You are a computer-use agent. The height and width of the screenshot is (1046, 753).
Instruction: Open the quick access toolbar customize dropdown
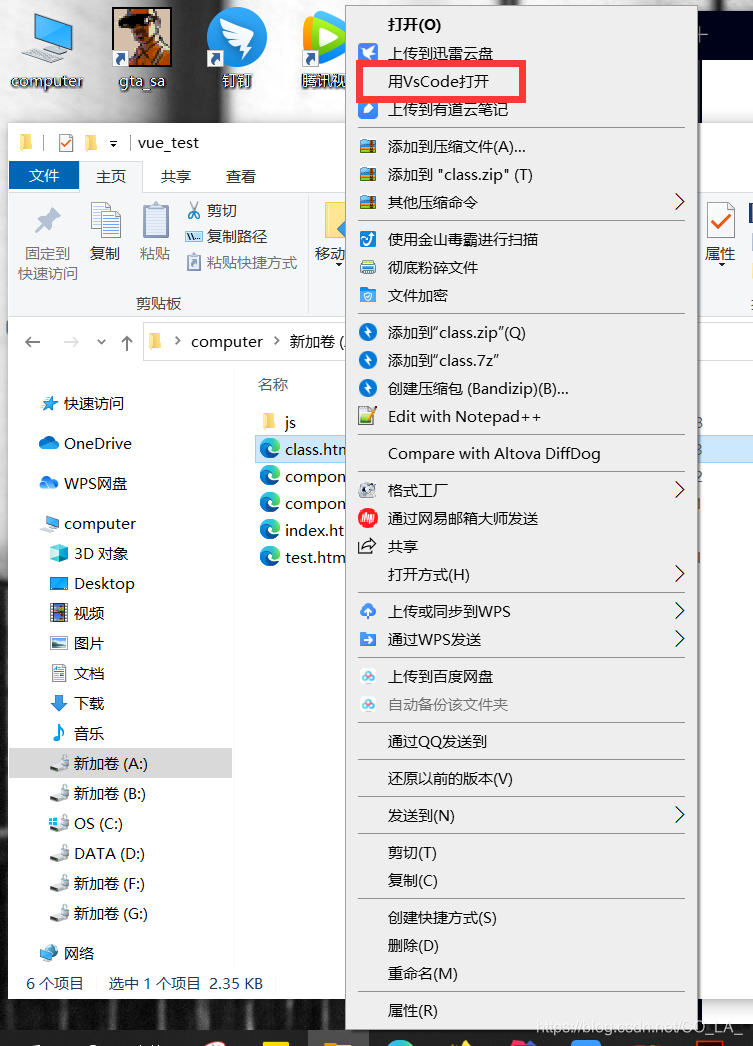pyautogui.click(x=113, y=143)
